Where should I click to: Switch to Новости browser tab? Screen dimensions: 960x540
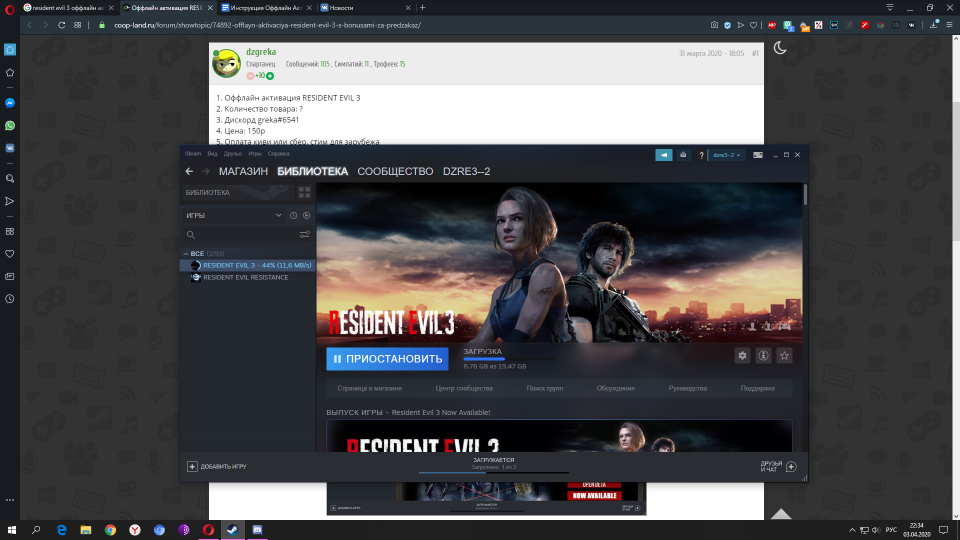point(364,8)
